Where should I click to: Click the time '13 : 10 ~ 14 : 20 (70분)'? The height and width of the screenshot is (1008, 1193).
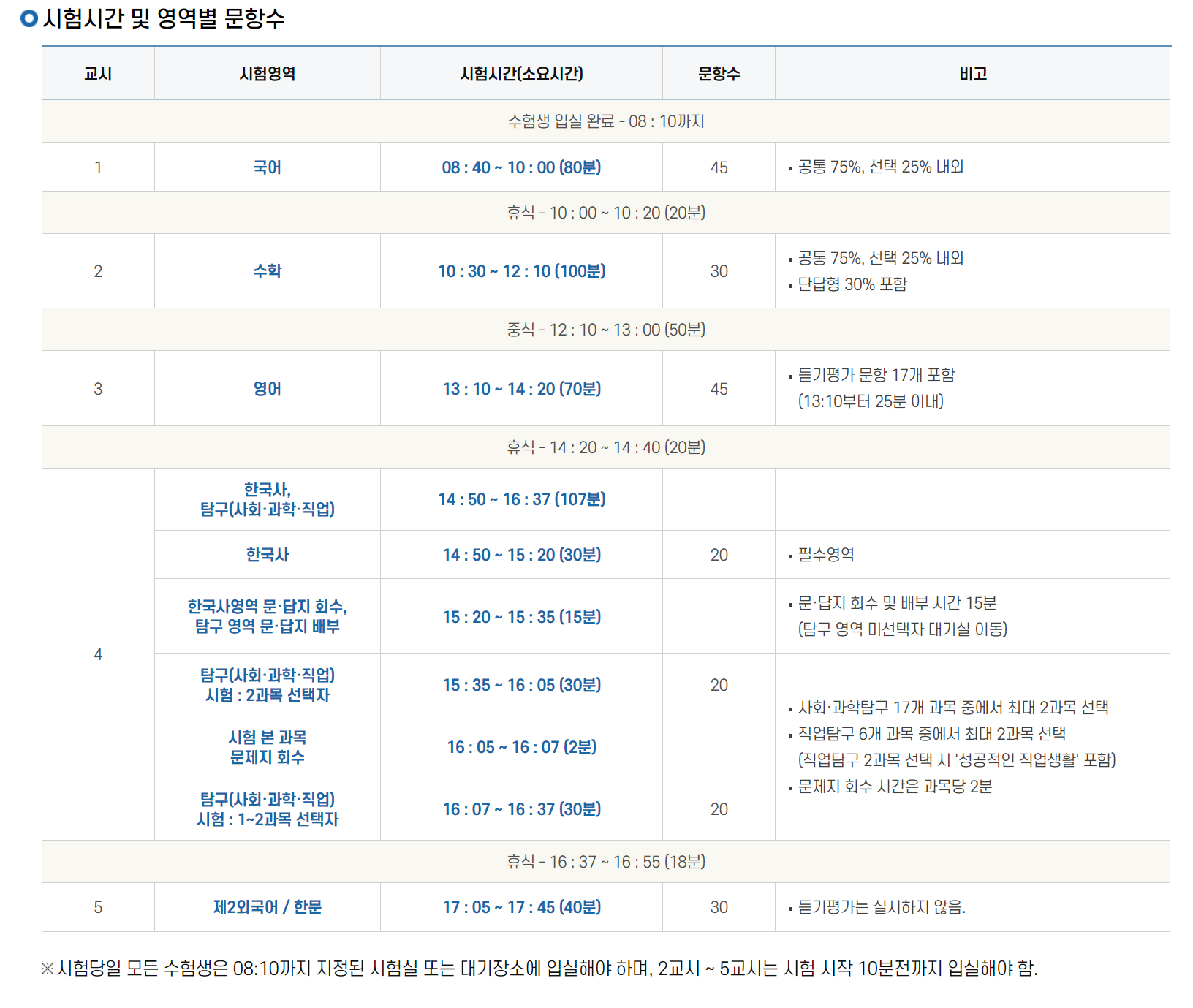(521, 389)
